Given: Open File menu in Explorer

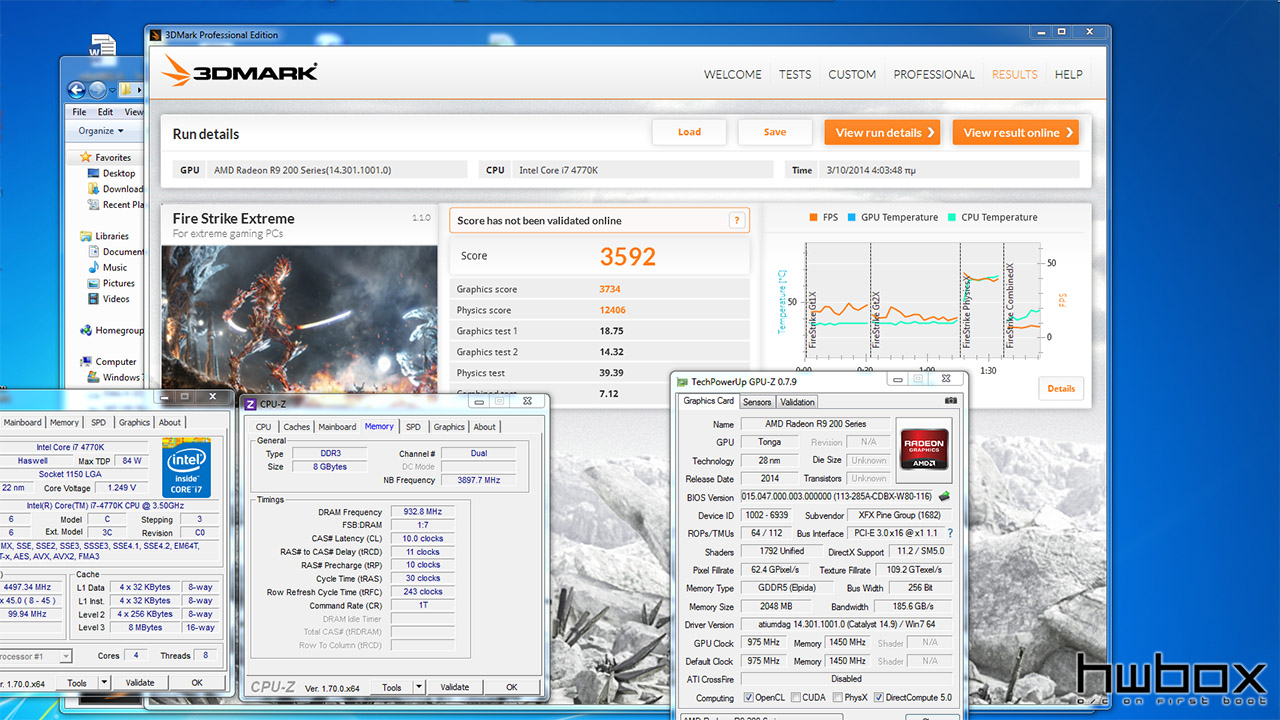Looking at the screenshot, I should coord(79,112).
